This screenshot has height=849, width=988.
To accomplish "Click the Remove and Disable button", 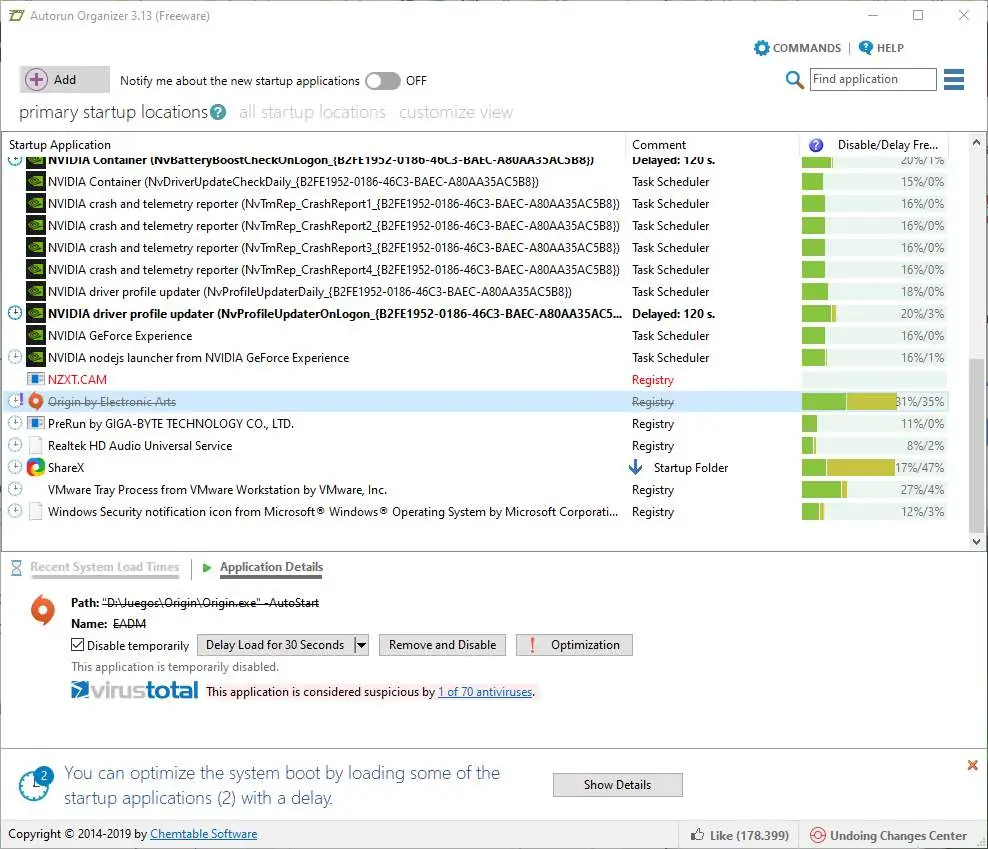I will [442, 645].
